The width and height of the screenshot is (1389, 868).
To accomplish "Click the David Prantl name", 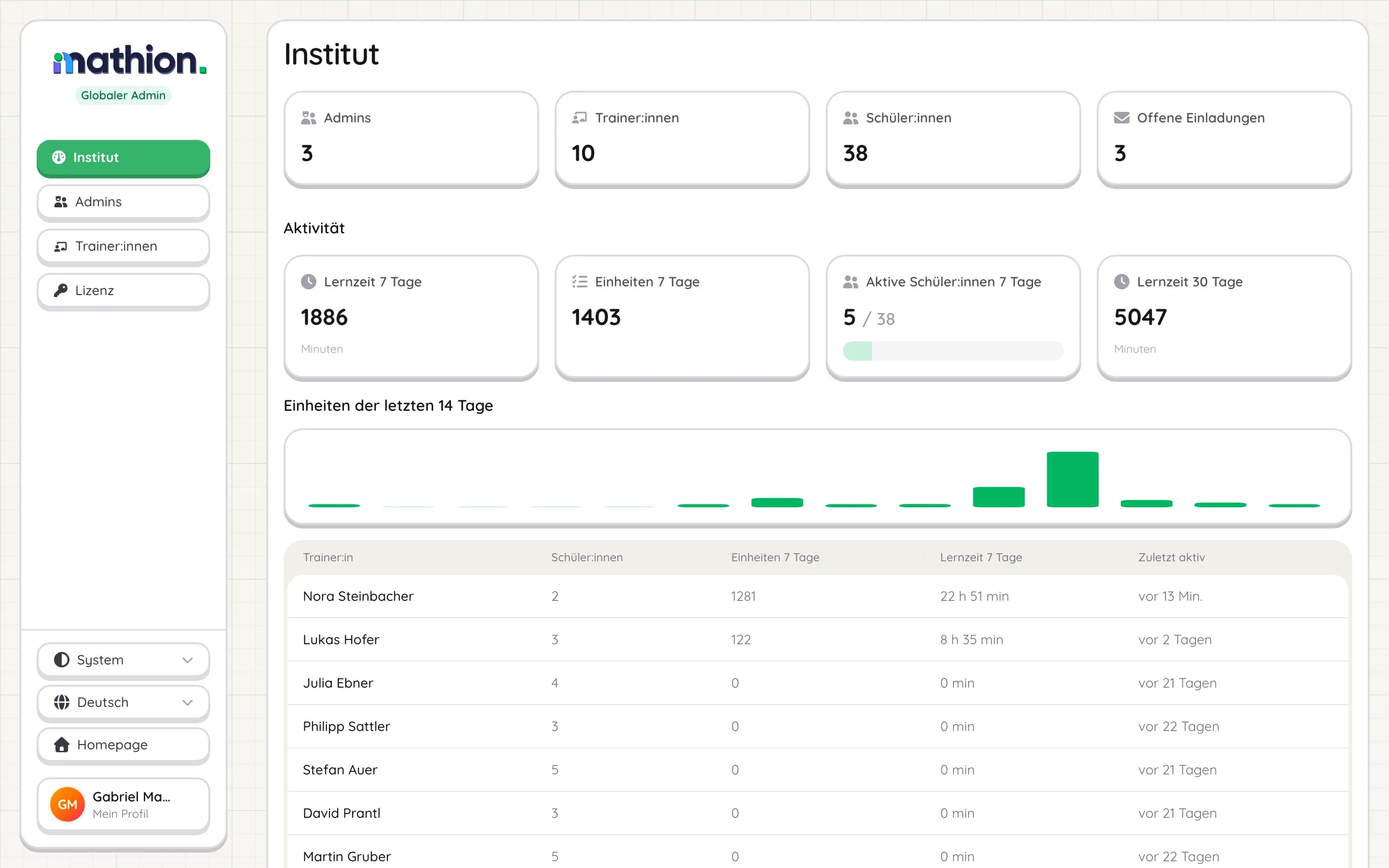I will tap(341, 813).
